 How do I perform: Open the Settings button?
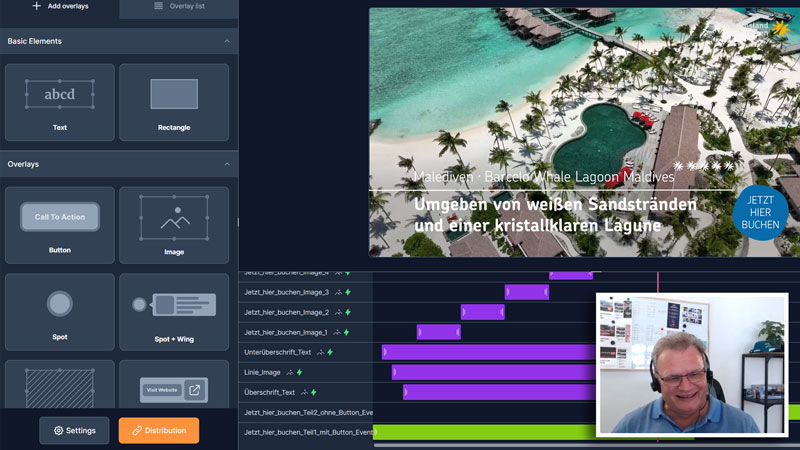pyautogui.click(x=75, y=430)
